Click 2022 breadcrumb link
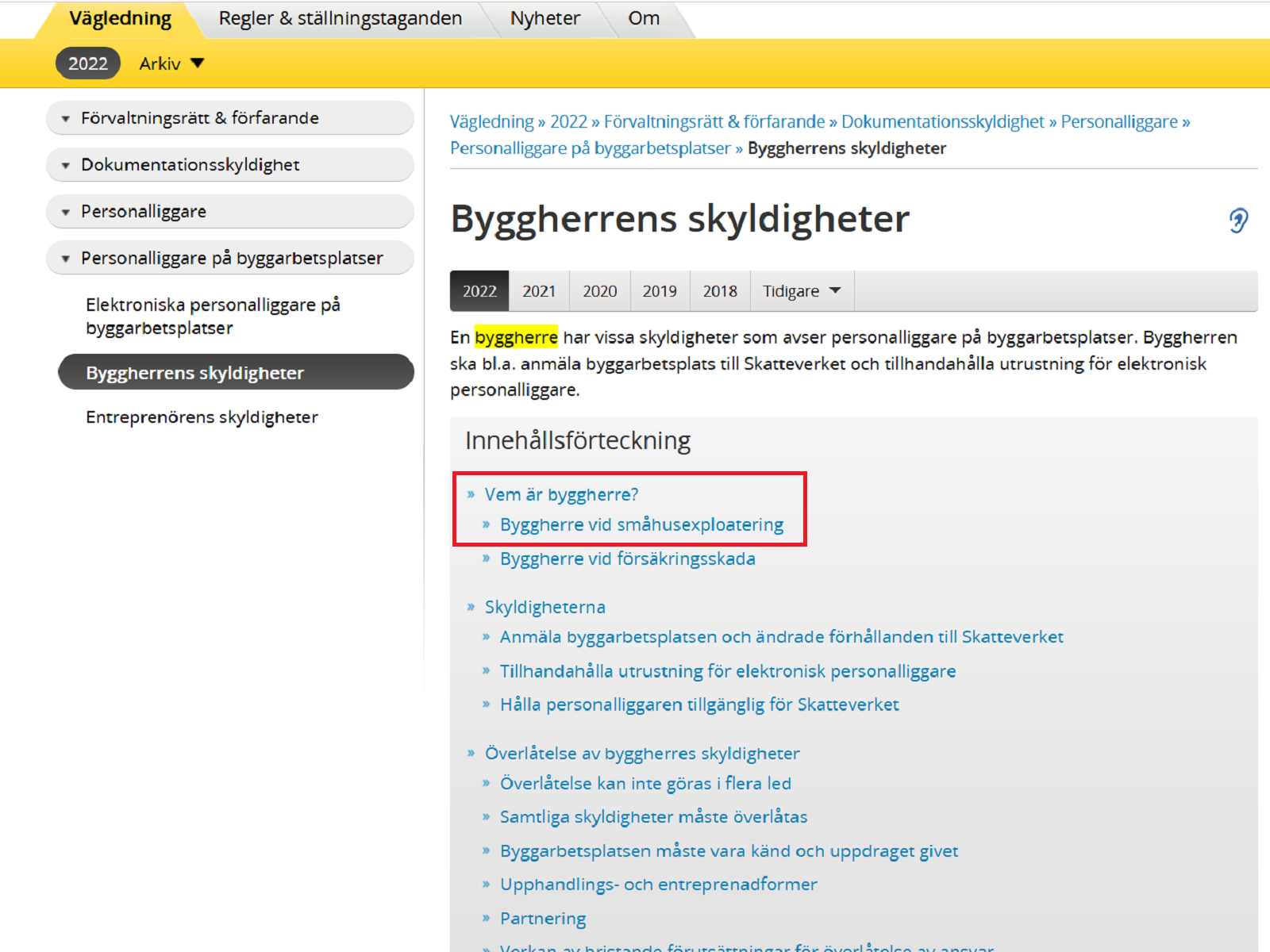 coord(568,121)
